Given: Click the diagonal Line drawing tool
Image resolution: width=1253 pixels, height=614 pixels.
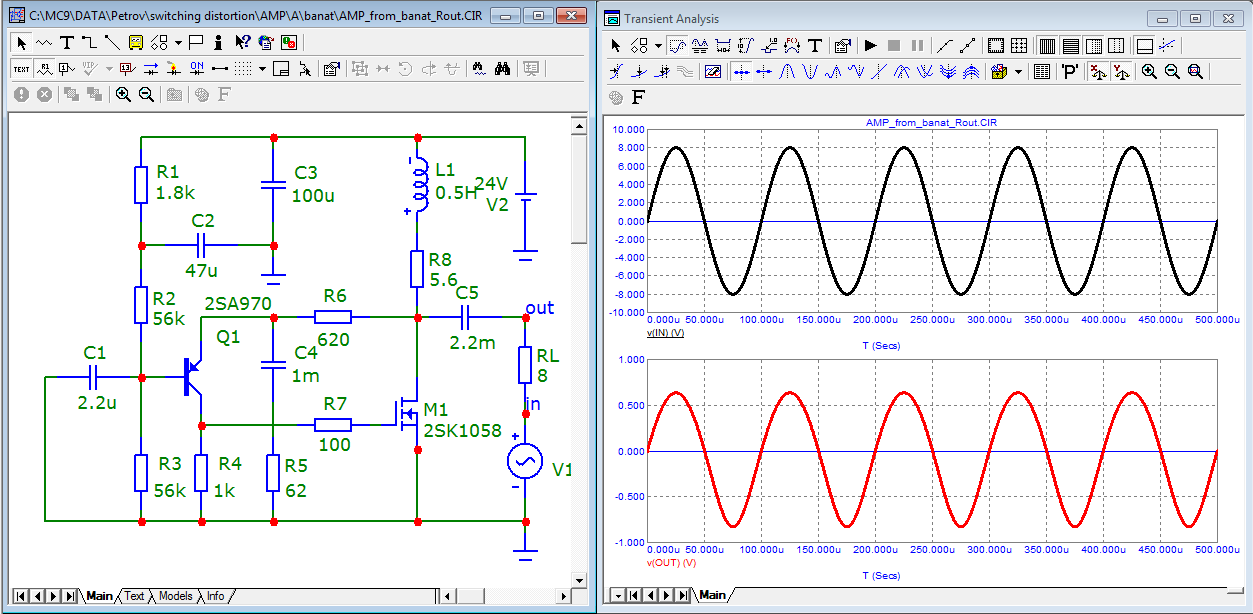Looking at the screenshot, I should coord(111,43).
